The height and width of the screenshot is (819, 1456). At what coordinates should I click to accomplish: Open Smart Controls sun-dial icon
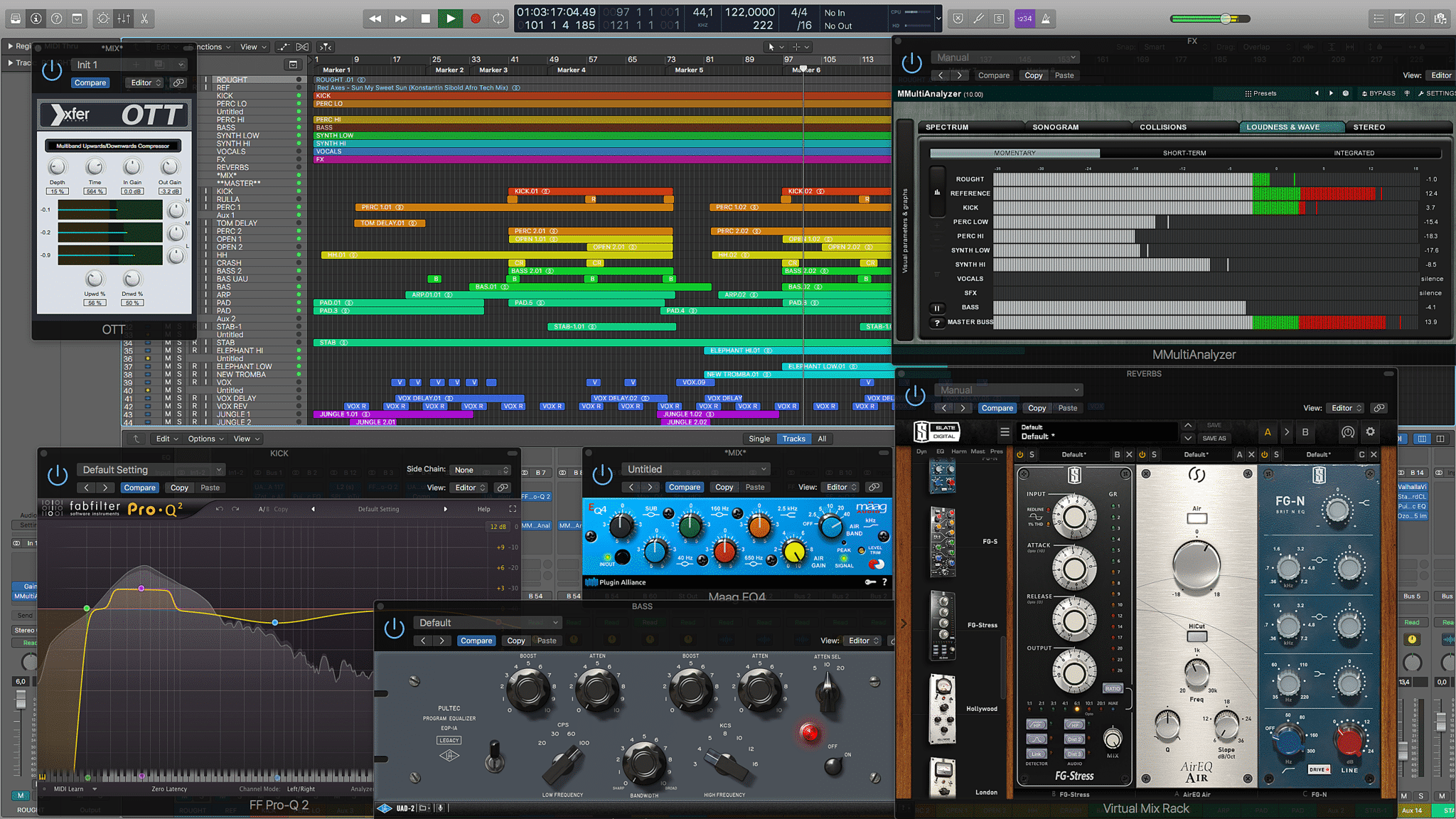tap(103, 18)
